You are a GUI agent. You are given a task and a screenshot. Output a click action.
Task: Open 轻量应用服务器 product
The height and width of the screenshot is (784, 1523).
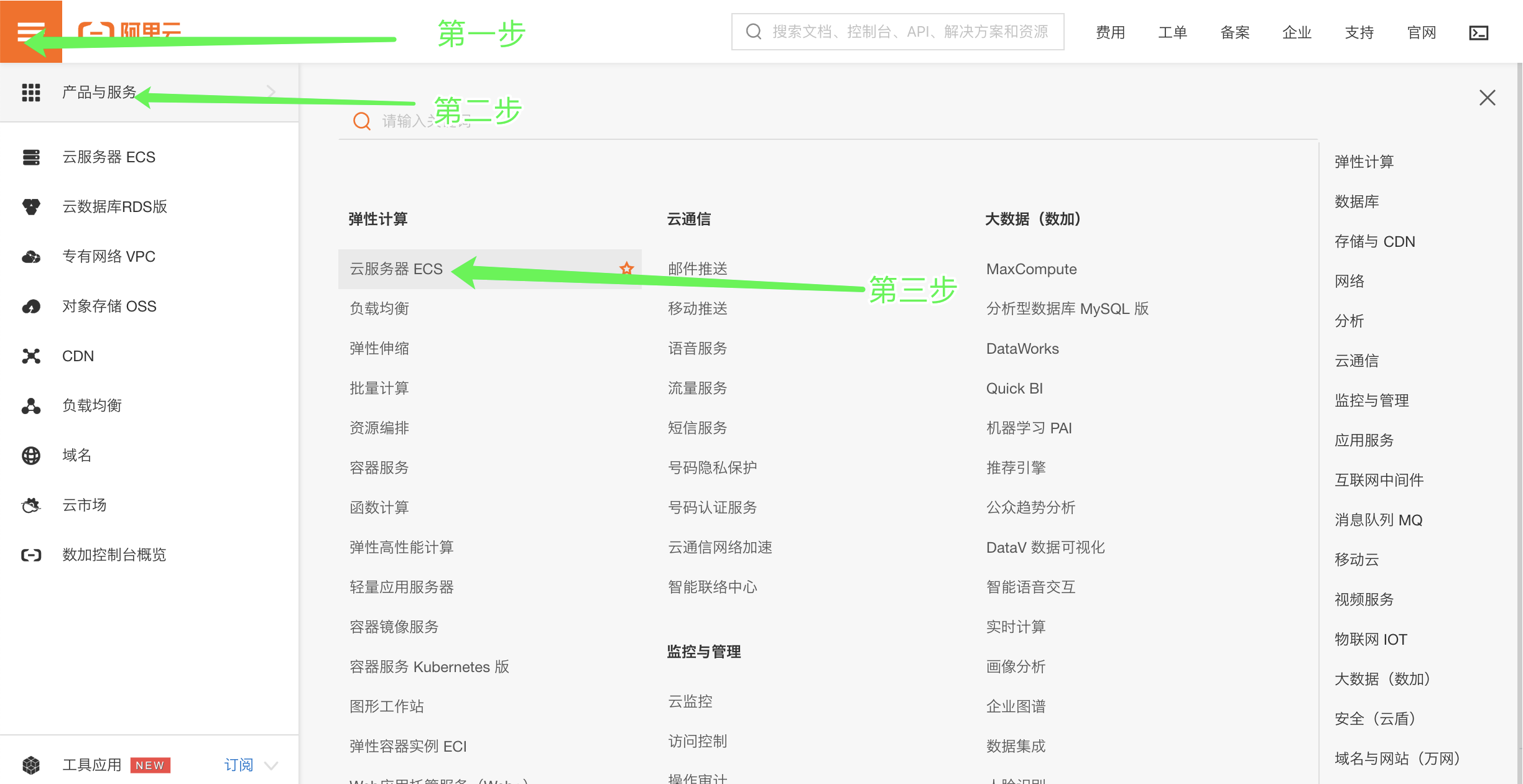tap(401, 588)
